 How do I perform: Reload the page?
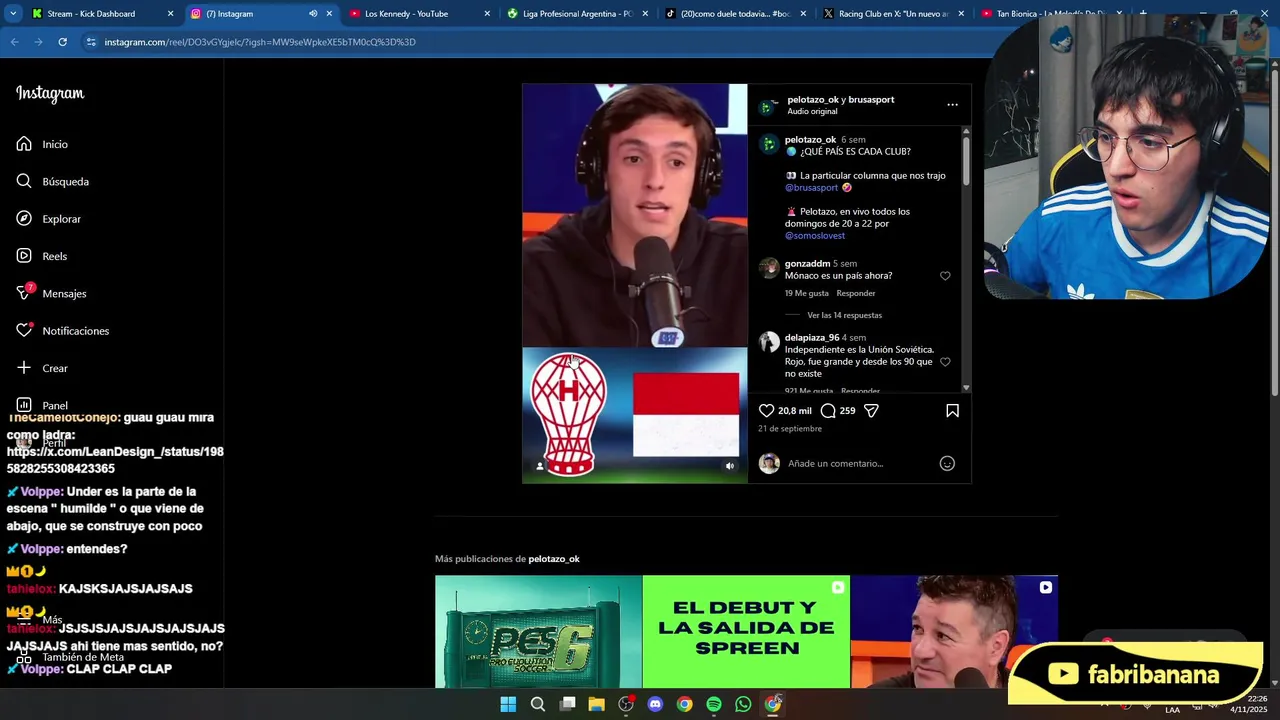click(62, 42)
